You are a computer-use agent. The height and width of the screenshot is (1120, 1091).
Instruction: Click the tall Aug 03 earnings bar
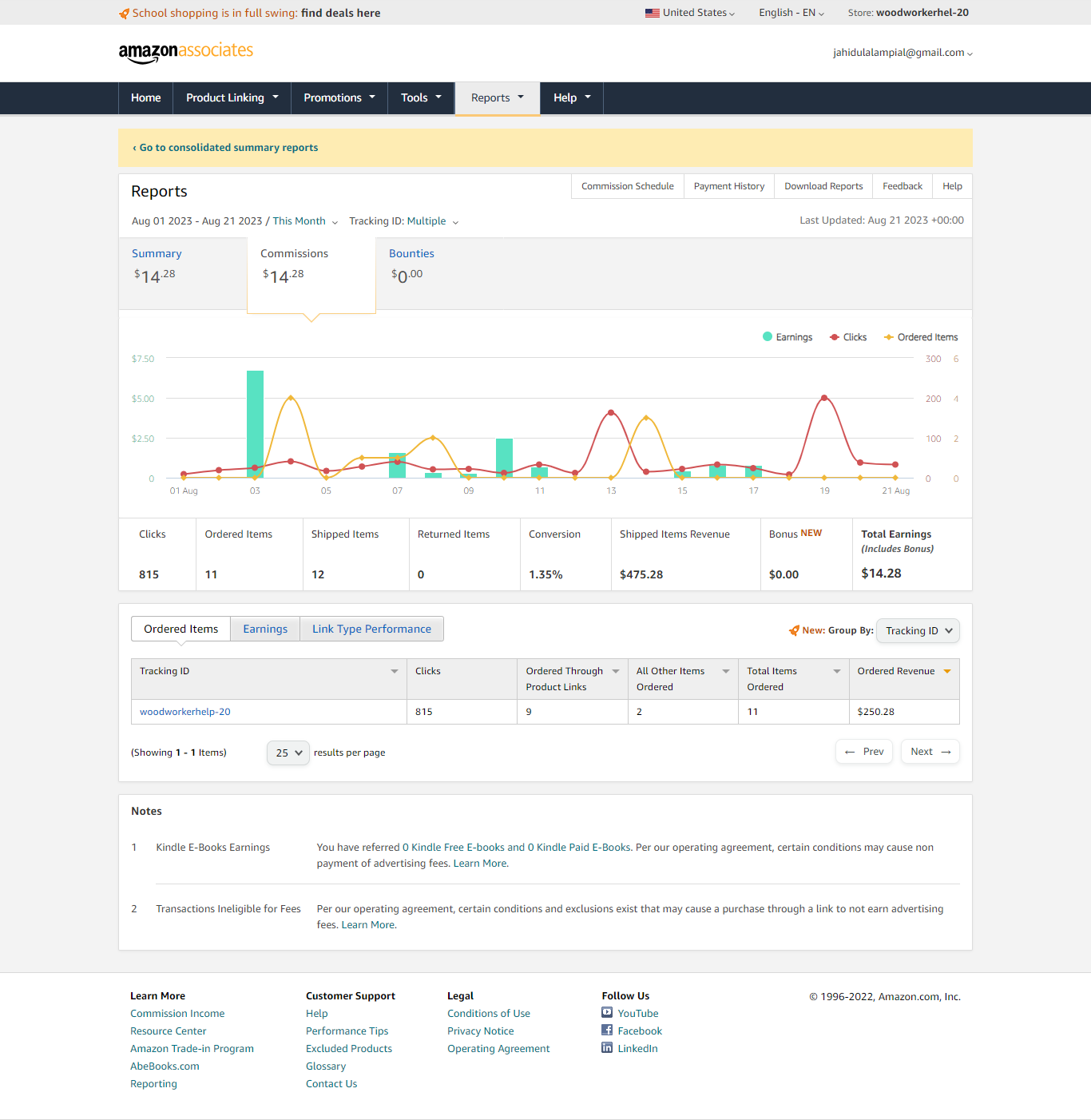(255, 424)
